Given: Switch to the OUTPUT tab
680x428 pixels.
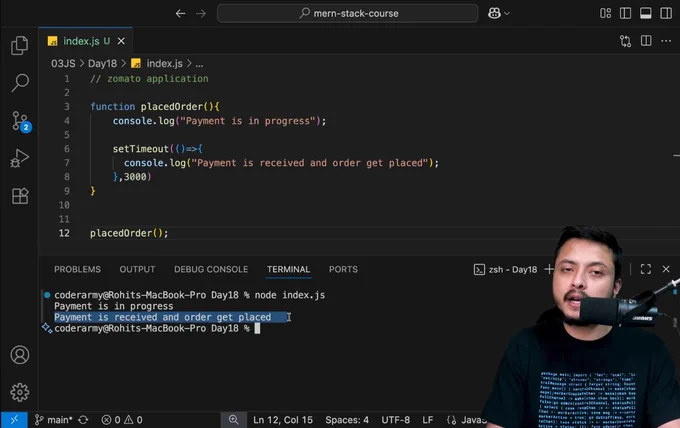Looking at the screenshot, I should click(137, 269).
